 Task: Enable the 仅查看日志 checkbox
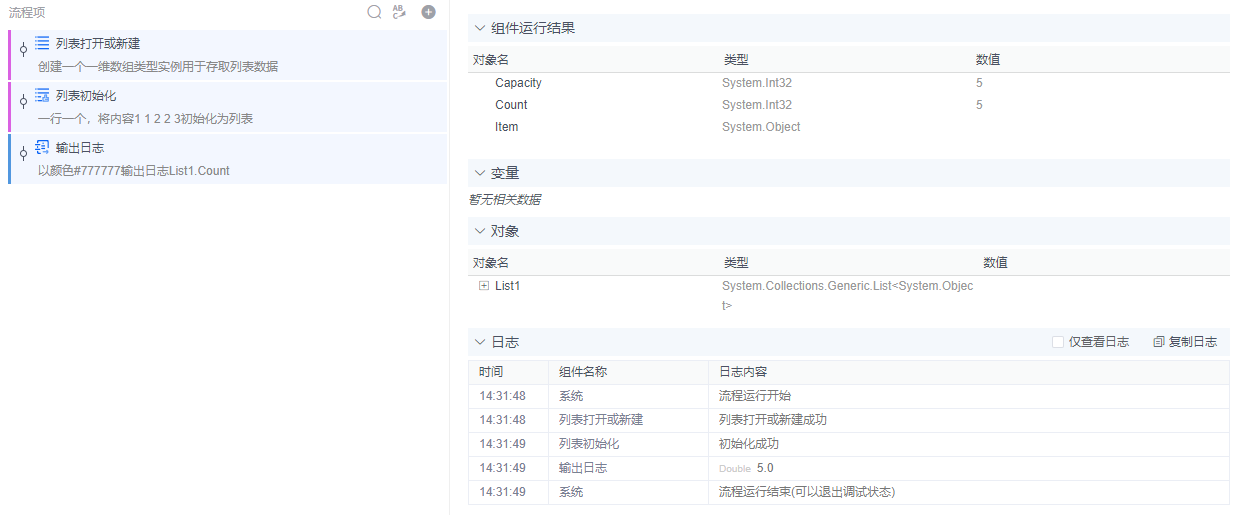click(1057, 342)
